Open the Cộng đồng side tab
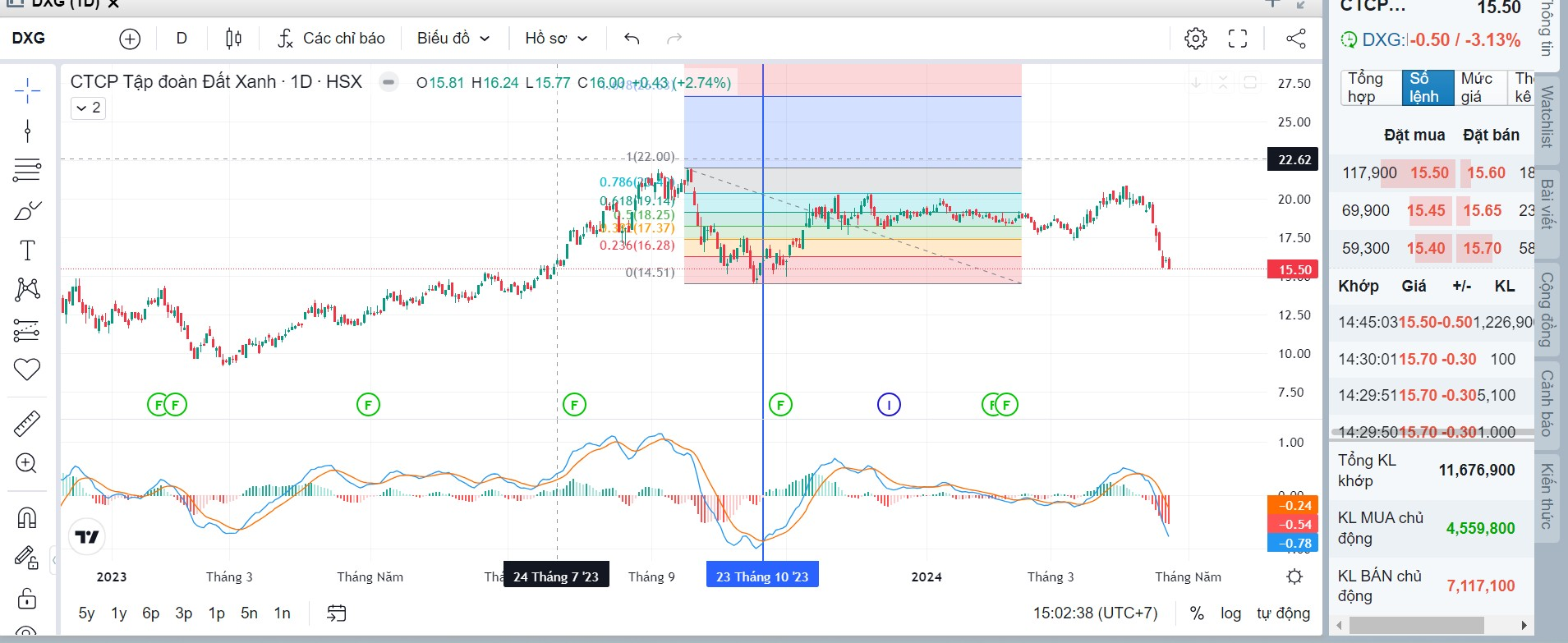 point(1547,309)
